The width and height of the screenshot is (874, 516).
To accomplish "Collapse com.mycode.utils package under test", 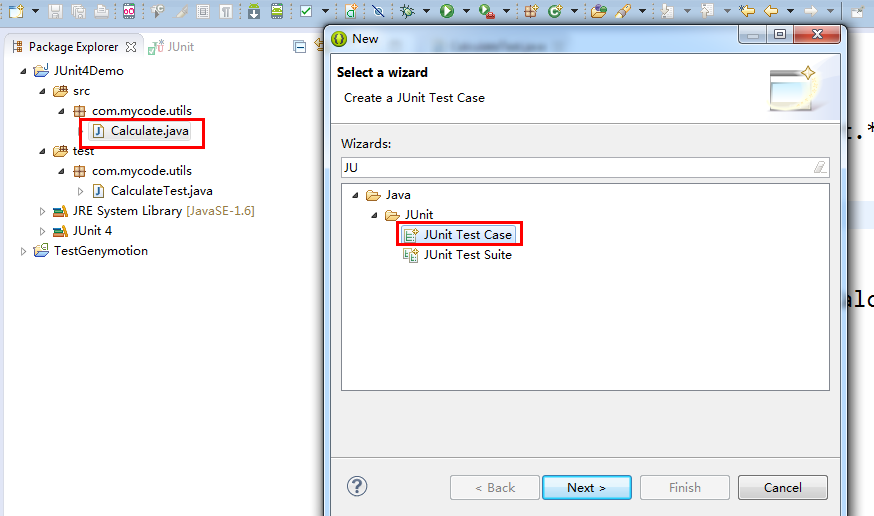I will tap(61, 171).
